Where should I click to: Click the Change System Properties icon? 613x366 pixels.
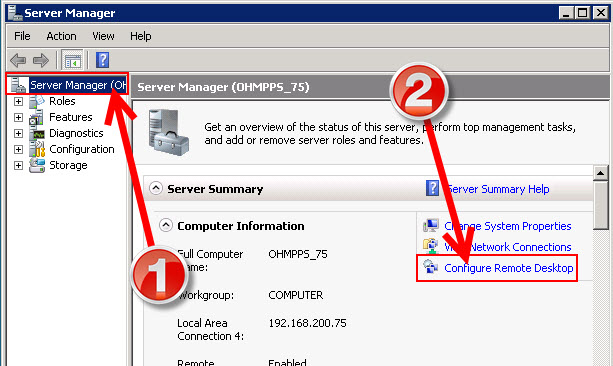[431, 226]
